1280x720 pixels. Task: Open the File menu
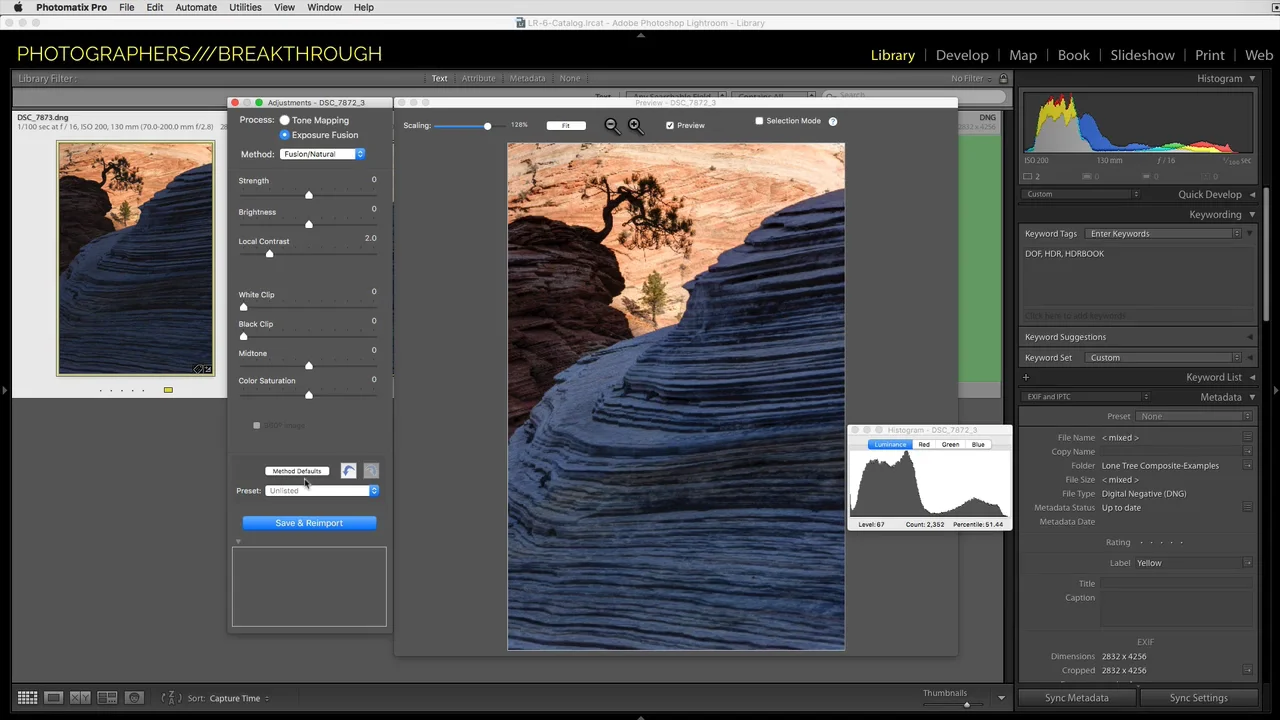point(127,7)
